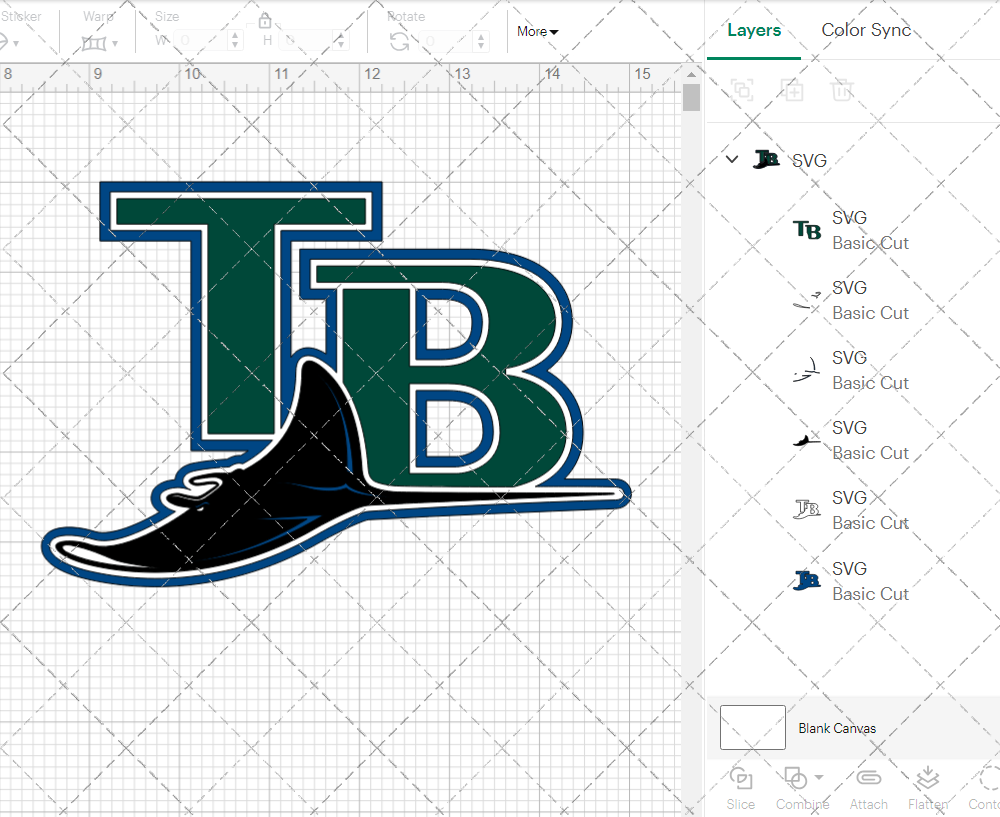Toggle the aspect ratio lock icon
Screen dimensions: 1000x817
tap(265, 22)
